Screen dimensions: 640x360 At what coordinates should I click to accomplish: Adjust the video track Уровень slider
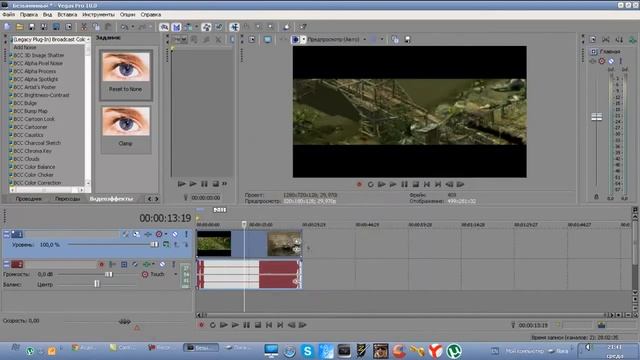[154, 244]
